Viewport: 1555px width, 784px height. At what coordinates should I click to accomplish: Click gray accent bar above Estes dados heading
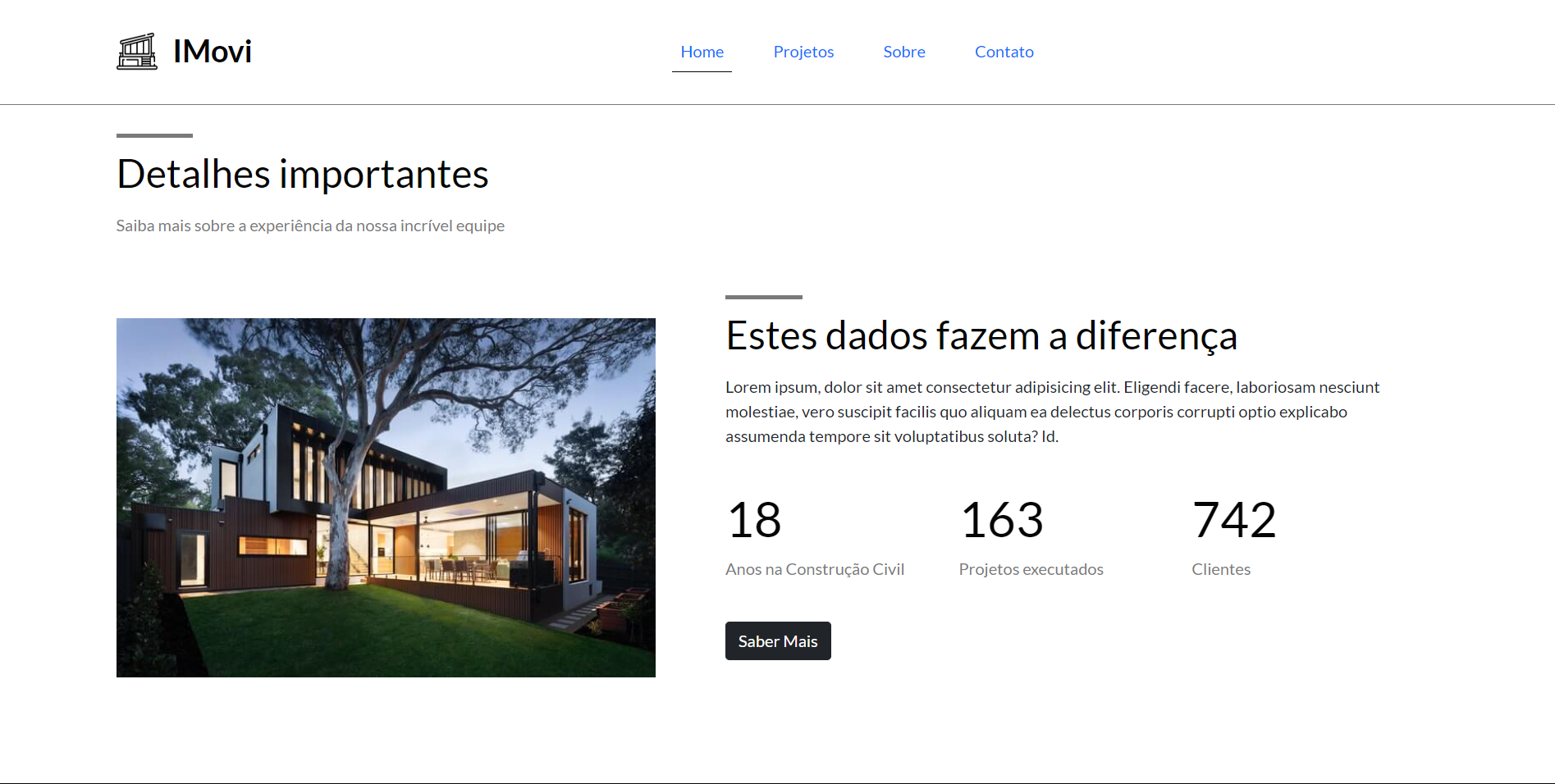(763, 297)
